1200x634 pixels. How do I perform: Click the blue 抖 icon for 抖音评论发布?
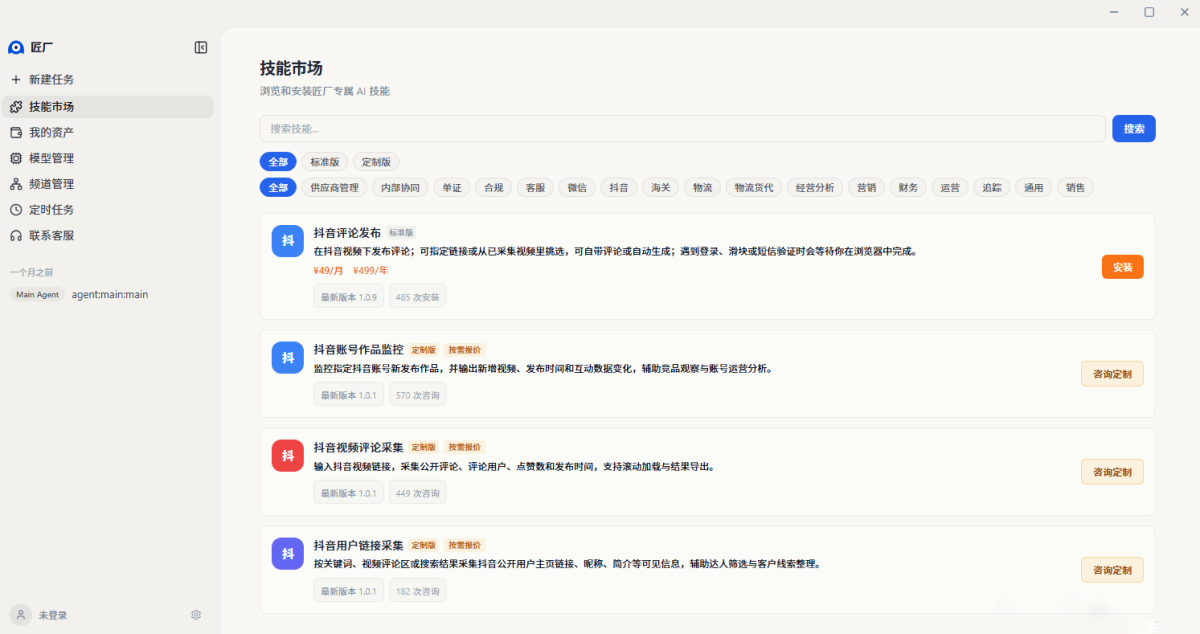(288, 241)
